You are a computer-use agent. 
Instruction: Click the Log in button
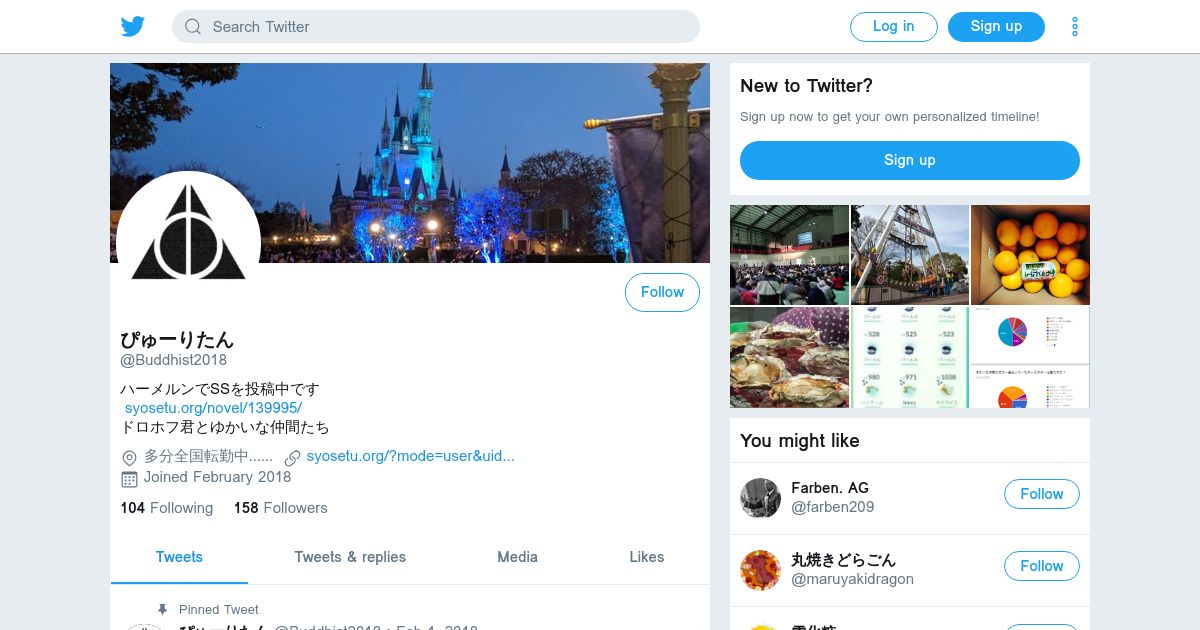(894, 27)
